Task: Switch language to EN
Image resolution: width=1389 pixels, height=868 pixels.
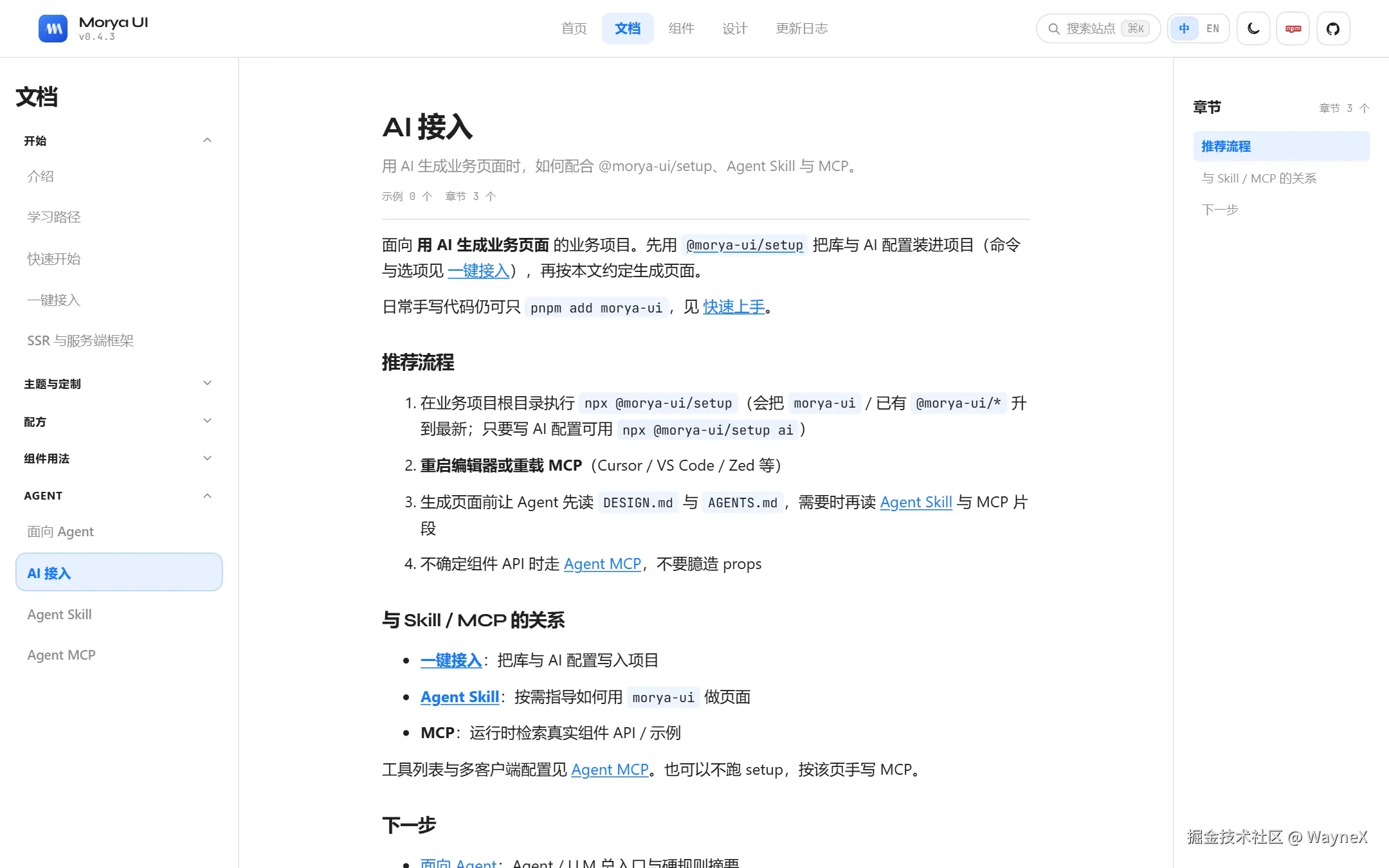Action: click(x=1213, y=28)
